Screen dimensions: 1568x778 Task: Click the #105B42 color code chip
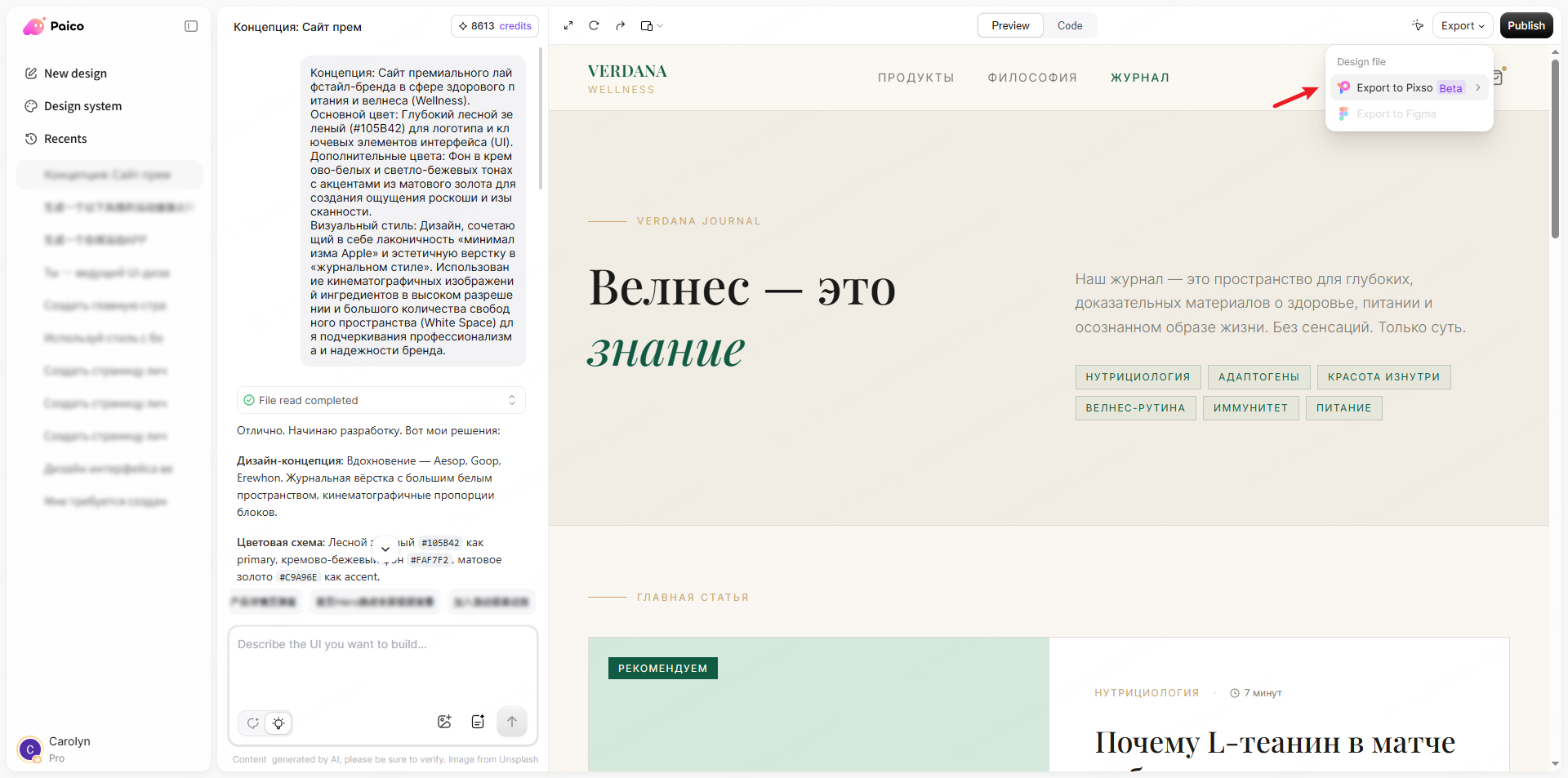pos(440,543)
